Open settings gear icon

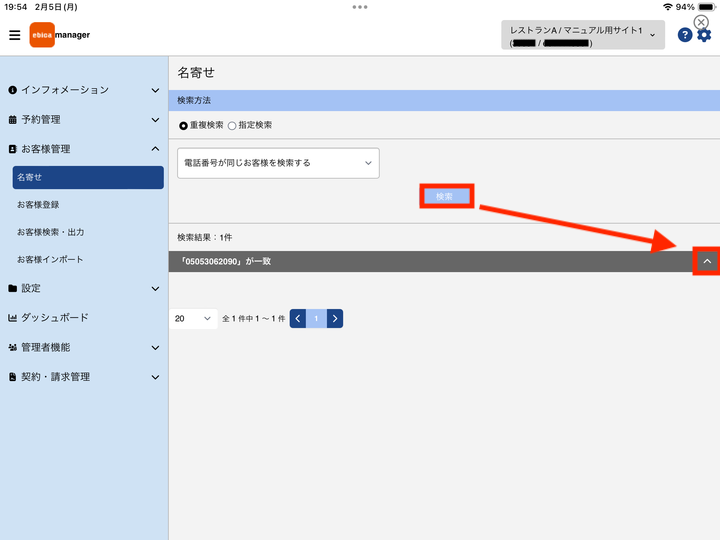tap(704, 35)
